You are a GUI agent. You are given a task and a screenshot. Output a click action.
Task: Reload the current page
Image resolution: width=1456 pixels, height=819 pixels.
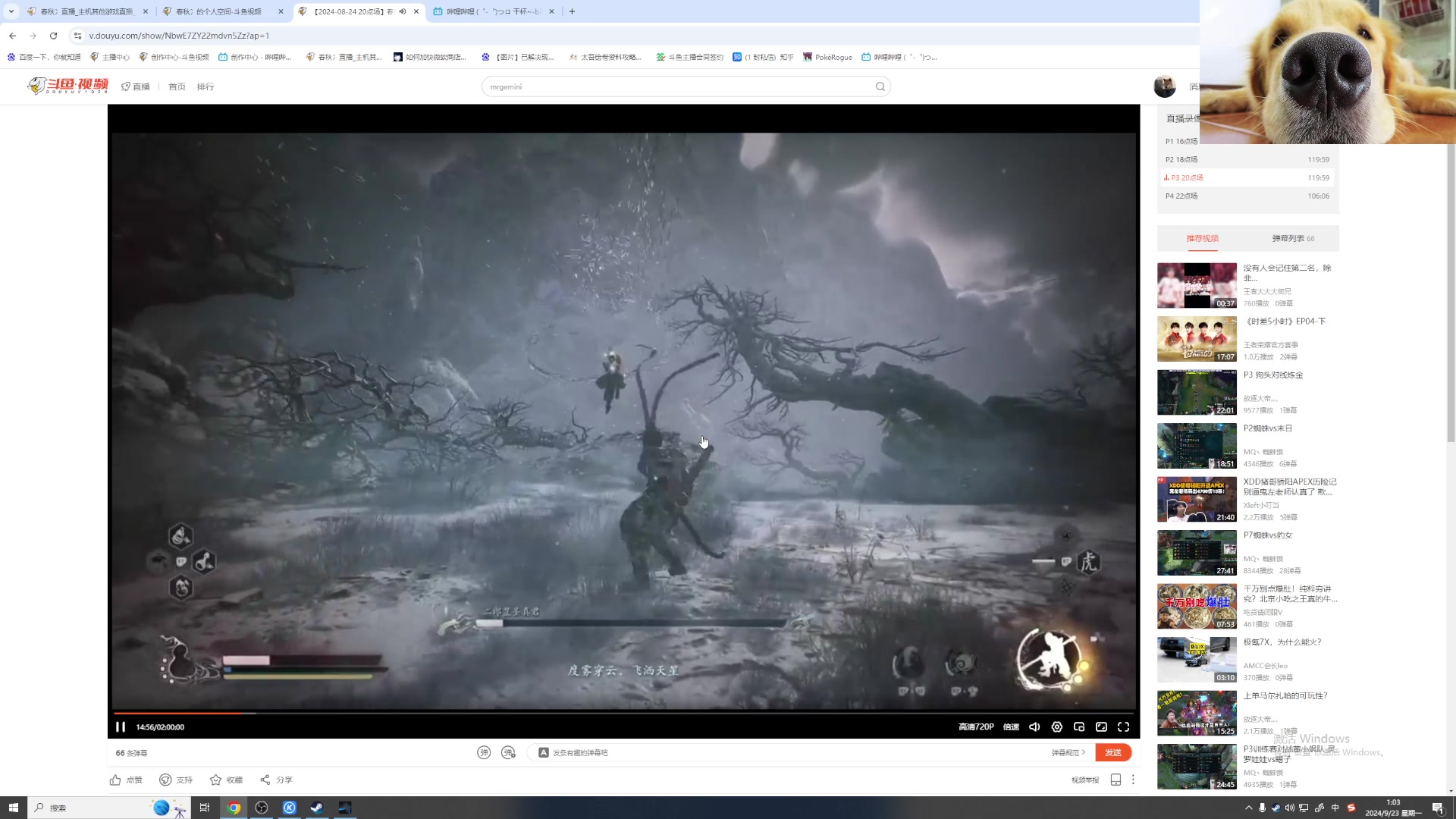point(53,36)
